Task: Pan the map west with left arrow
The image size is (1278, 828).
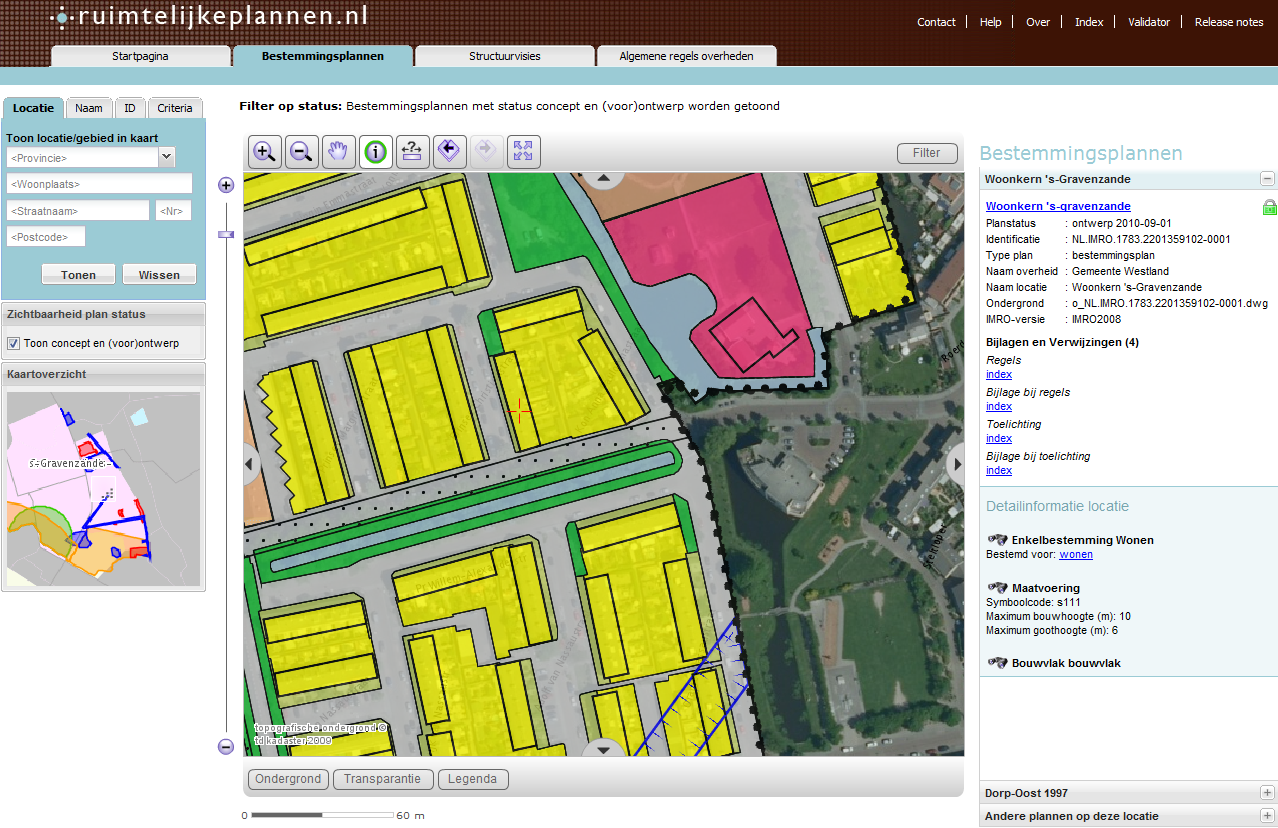Action: [x=251, y=463]
